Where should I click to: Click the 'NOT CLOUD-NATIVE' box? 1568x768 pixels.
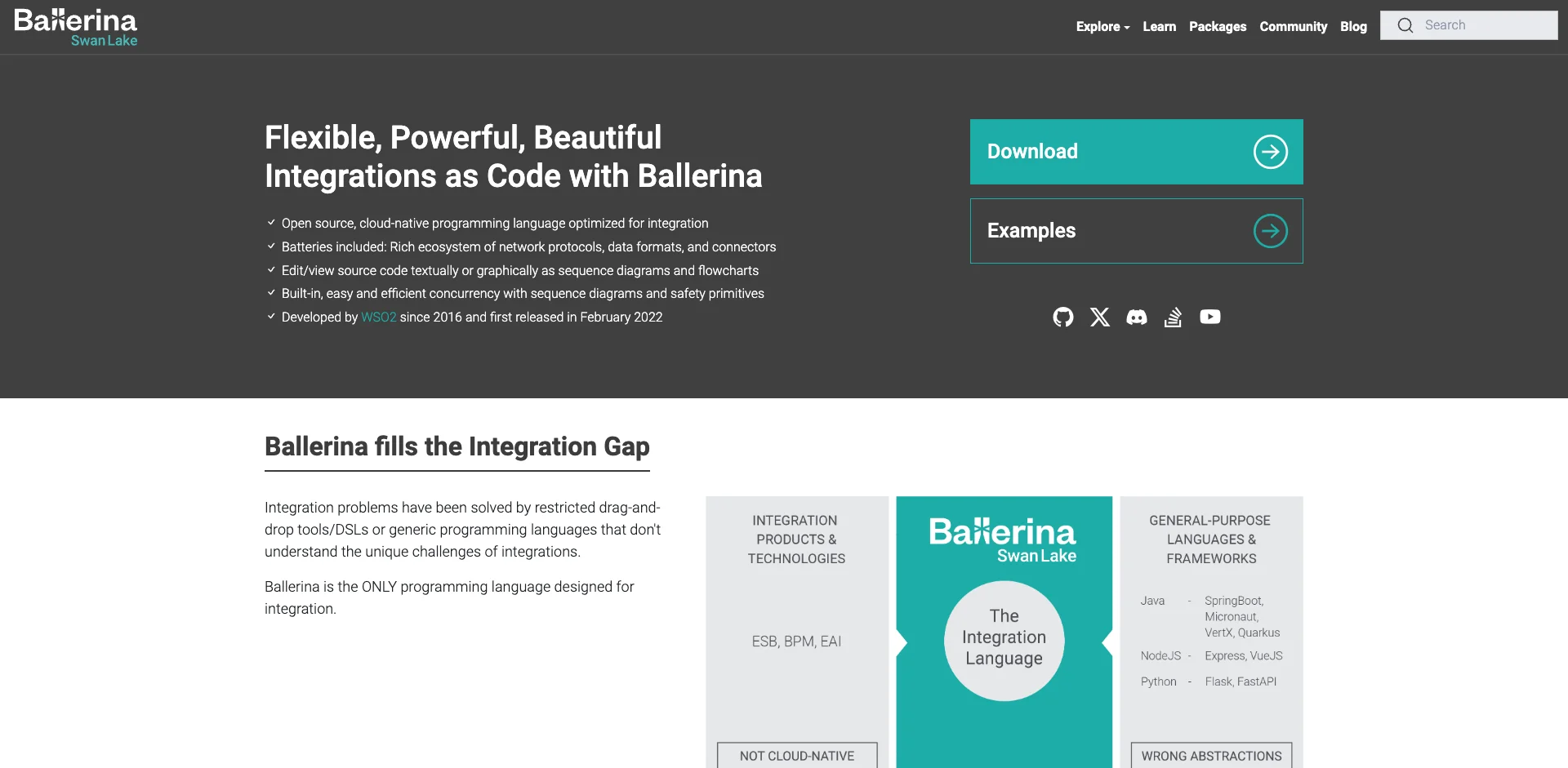[x=797, y=755]
